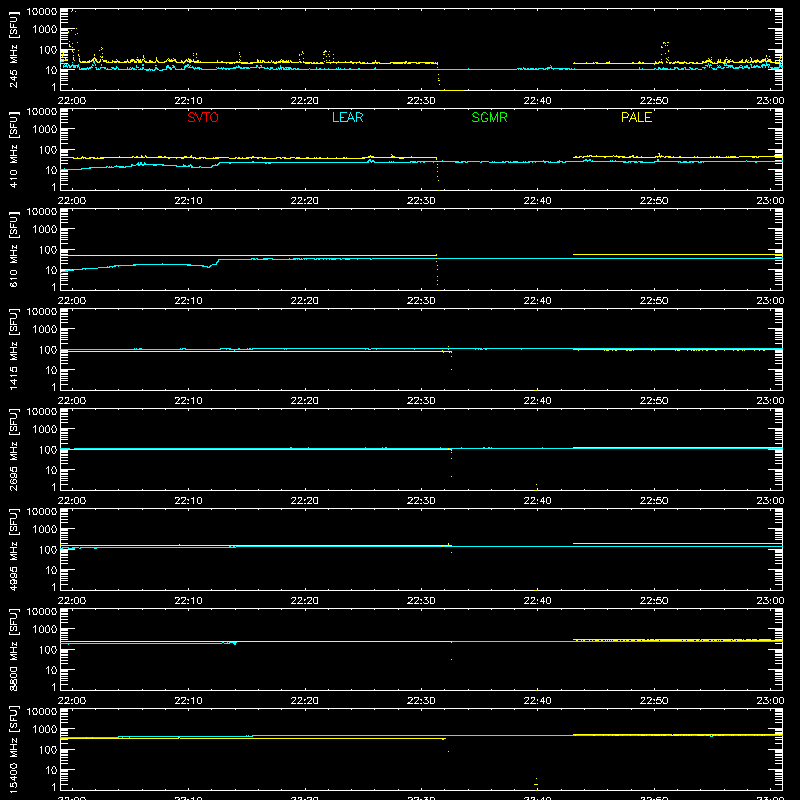The image size is (800, 800).
Task: Click 22:00 time label under 245 MHz plot
Action: pyautogui.click(x=72, y=101)
